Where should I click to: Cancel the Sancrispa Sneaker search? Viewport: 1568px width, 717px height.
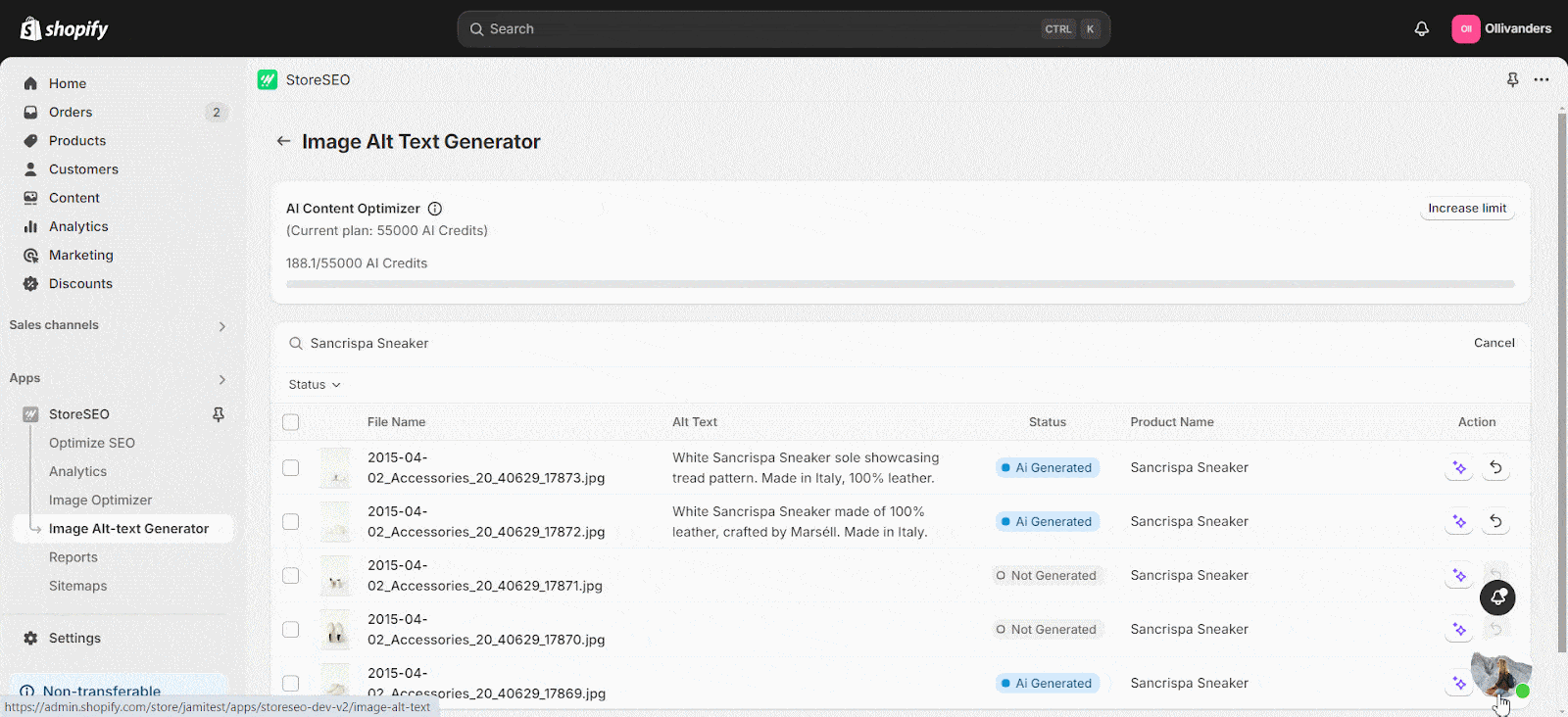(1494, 343)
